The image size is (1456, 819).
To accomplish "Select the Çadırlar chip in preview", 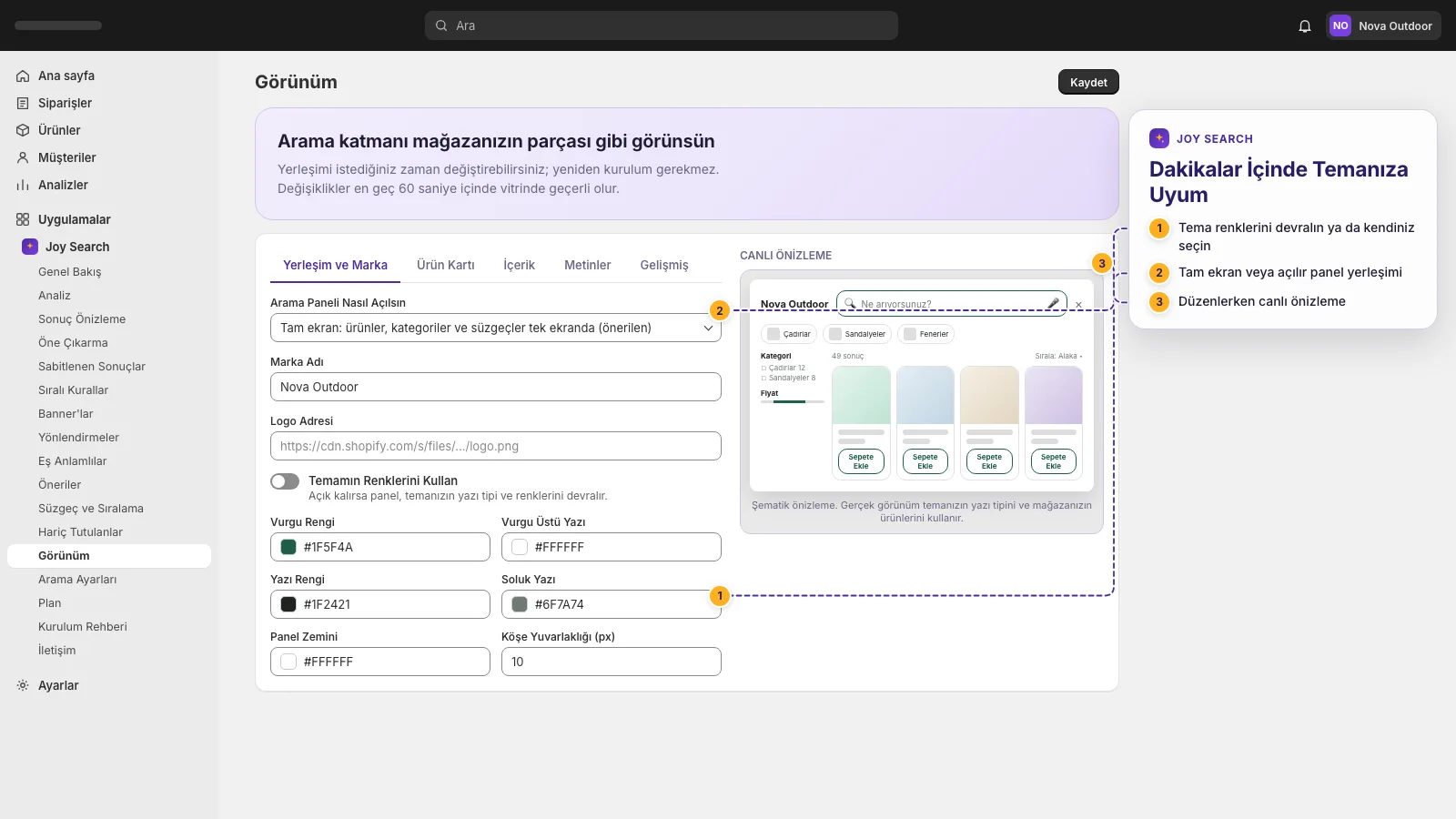I will pyautogui.click(x=789, y=334).
